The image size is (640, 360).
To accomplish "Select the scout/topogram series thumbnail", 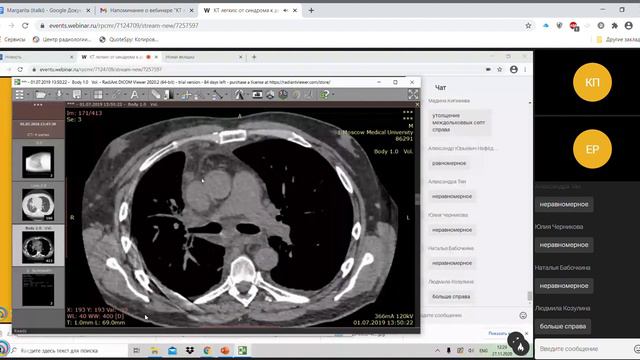I will click(x=38, y=162).
